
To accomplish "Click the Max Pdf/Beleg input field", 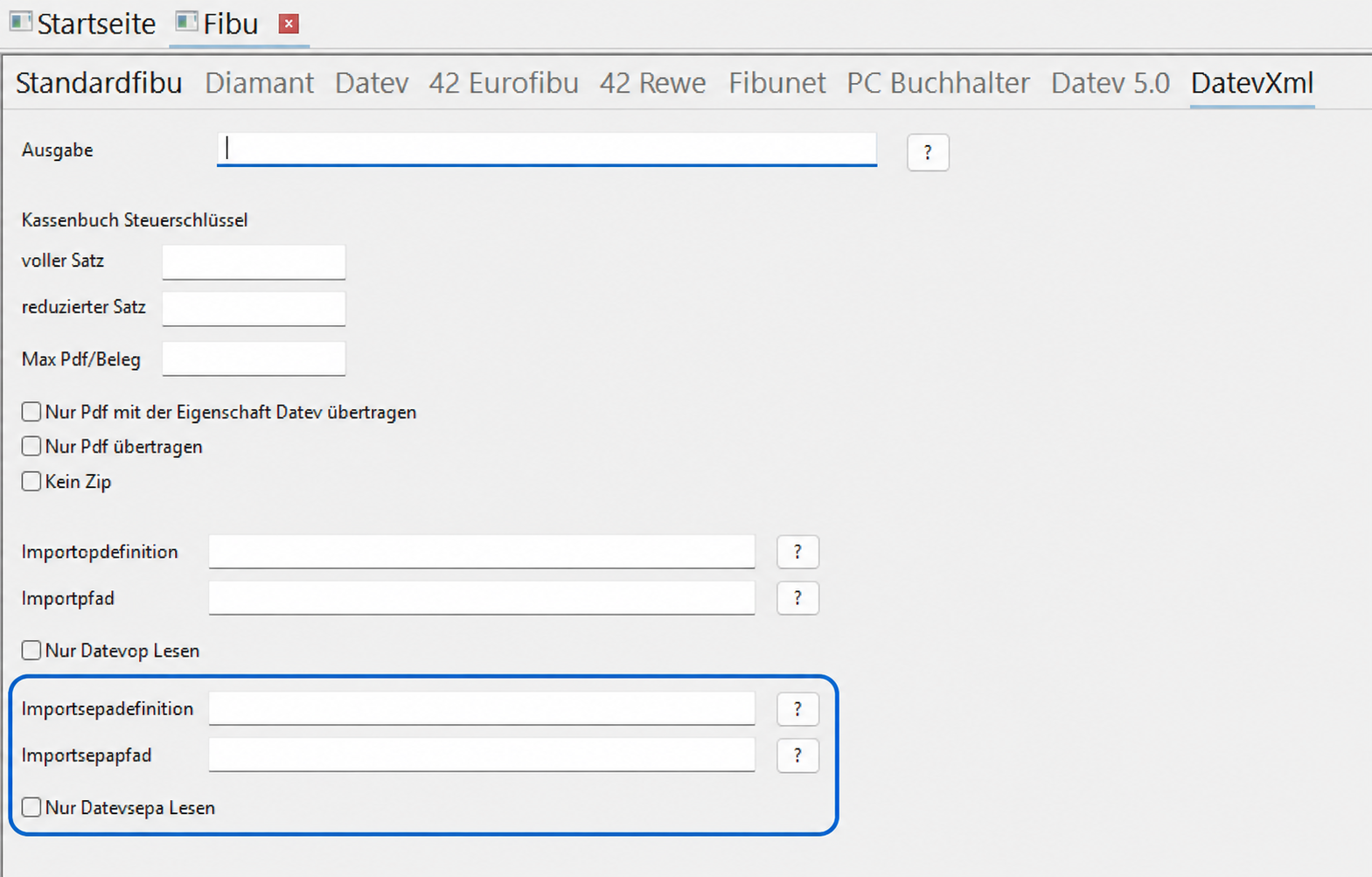I will (254, 358).
